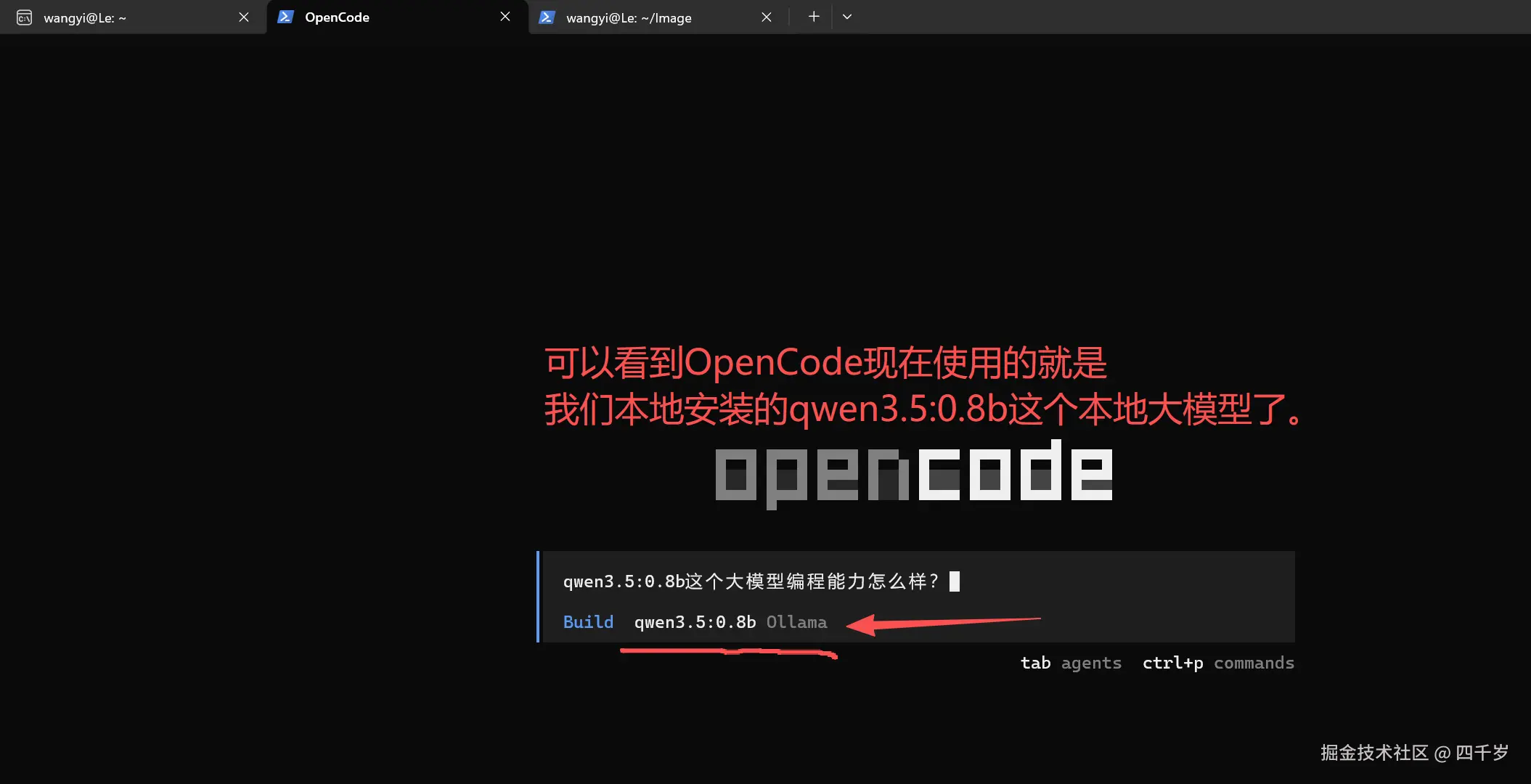Select the Build agent label
The image size is (1531, 784).
click(x=588, y=622)
